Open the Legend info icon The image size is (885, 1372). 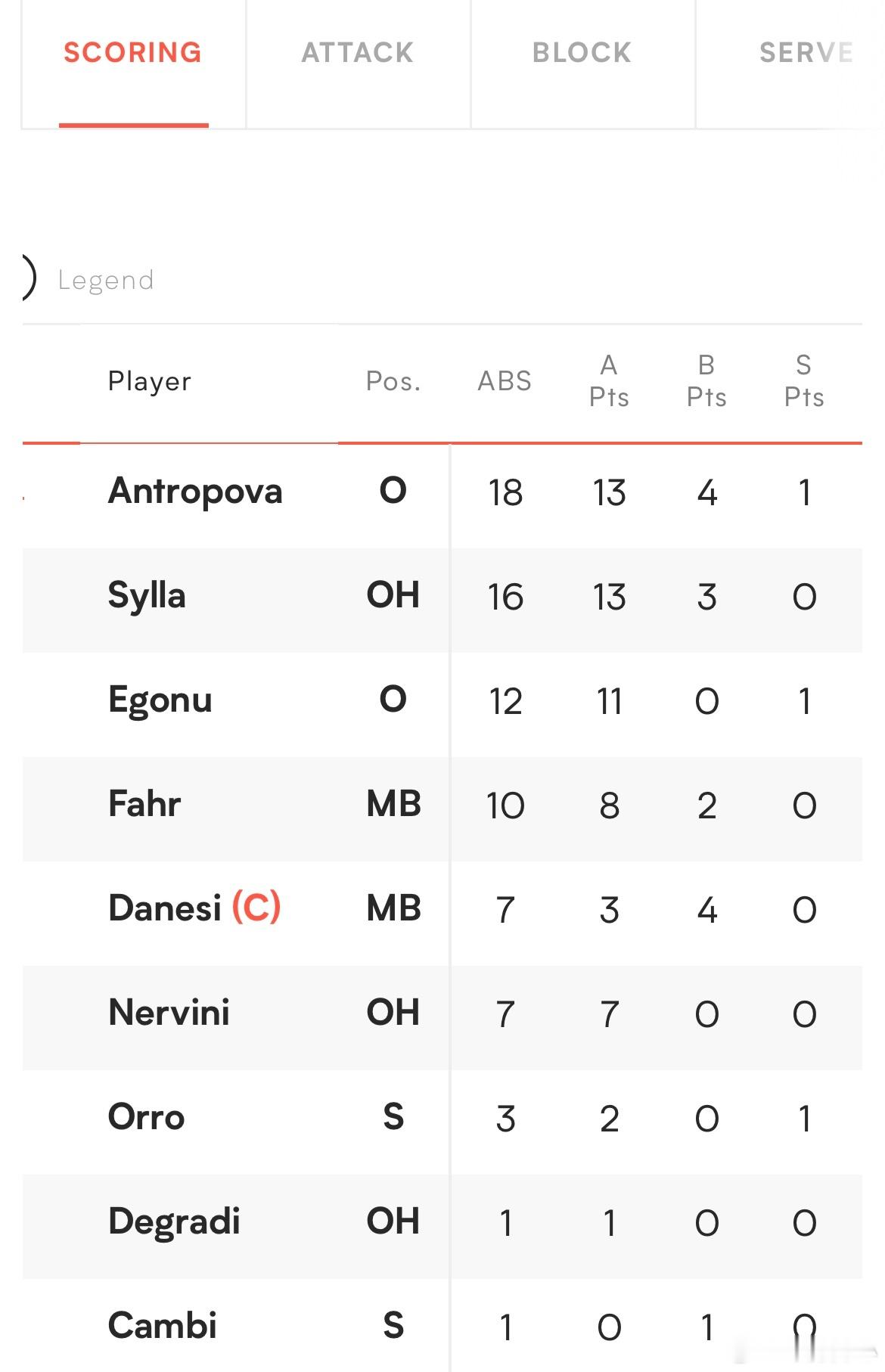[x=27, y=278]
